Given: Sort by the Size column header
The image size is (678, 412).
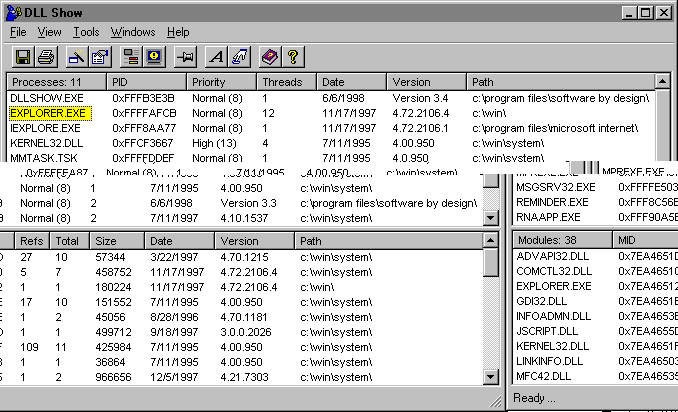Looking at the screenshot, I should click(117, 241).
